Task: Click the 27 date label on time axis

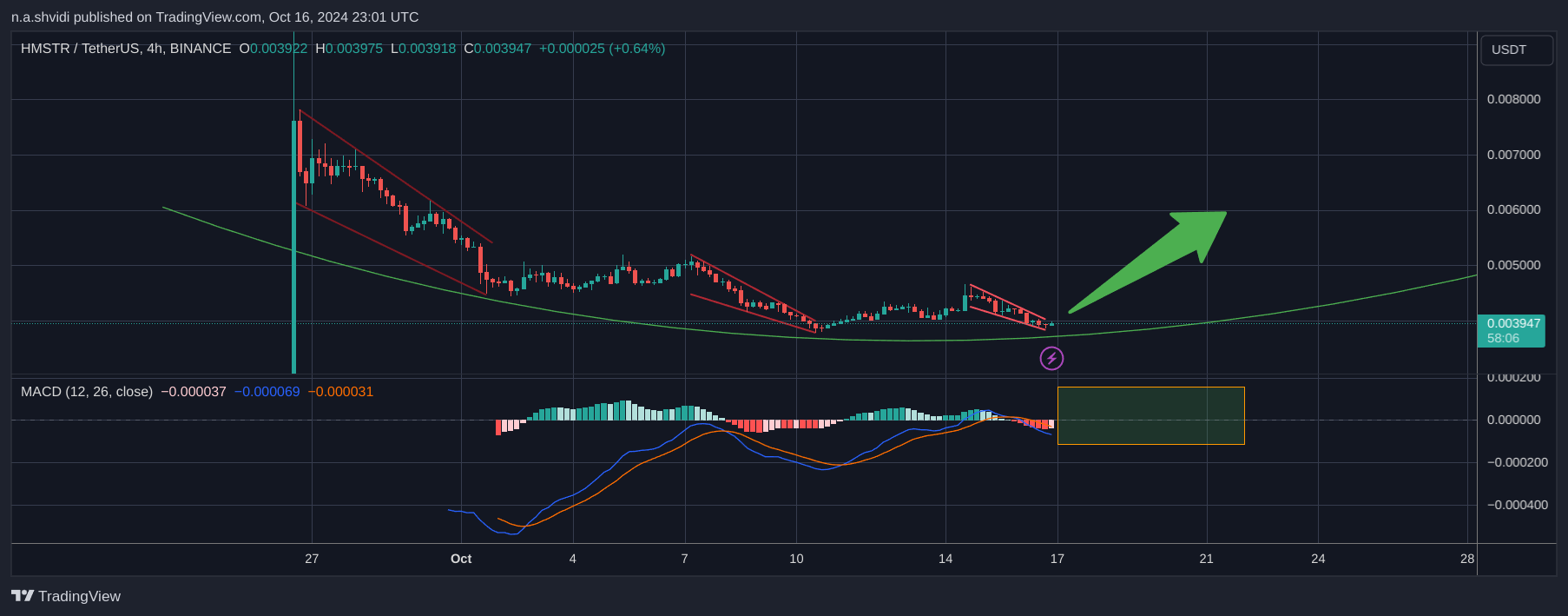Action: [x=312, y=559]
